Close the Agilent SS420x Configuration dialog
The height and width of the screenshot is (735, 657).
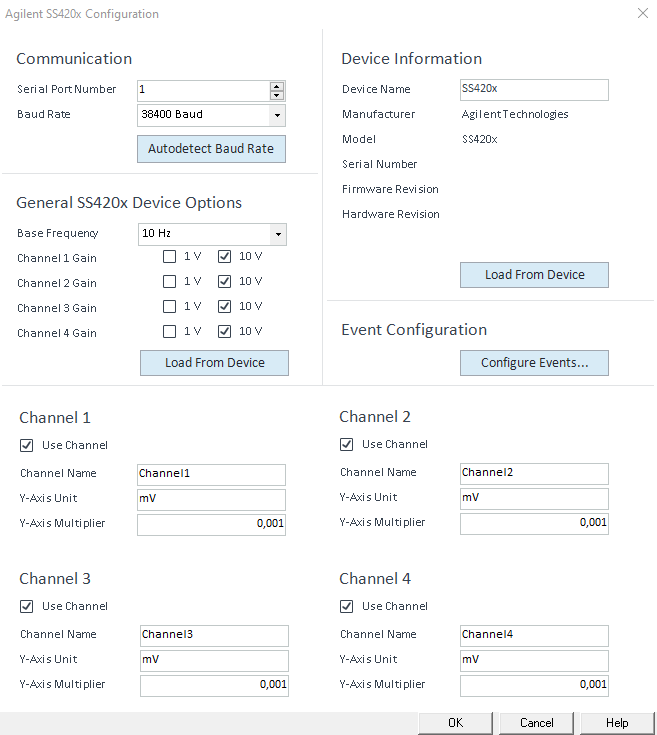click(641, 14)
